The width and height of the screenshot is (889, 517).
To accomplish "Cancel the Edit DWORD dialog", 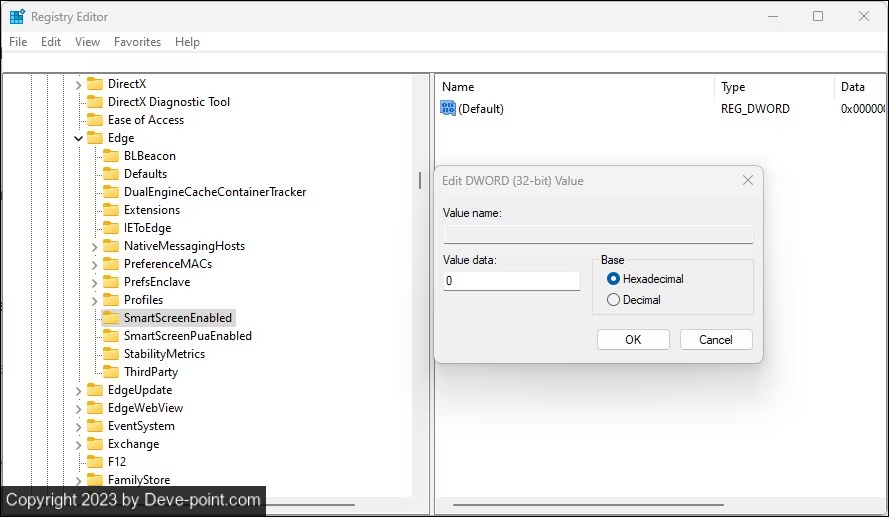I will click(716, 340).
